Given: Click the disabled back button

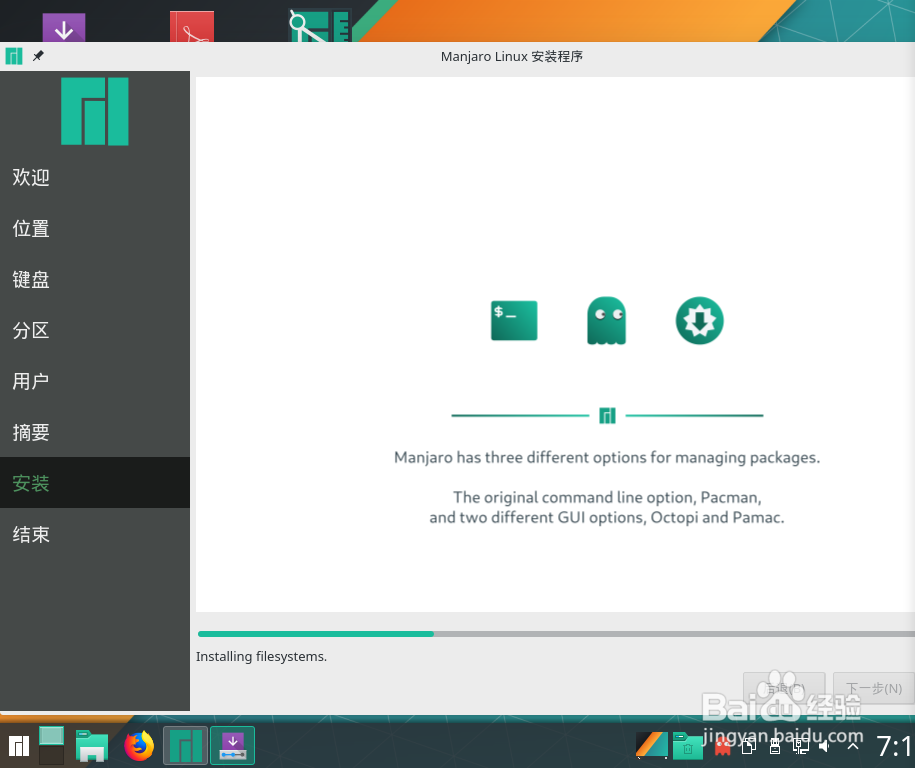Looking at the screenshot, I should pyautogui.click(x=784, y=688).
